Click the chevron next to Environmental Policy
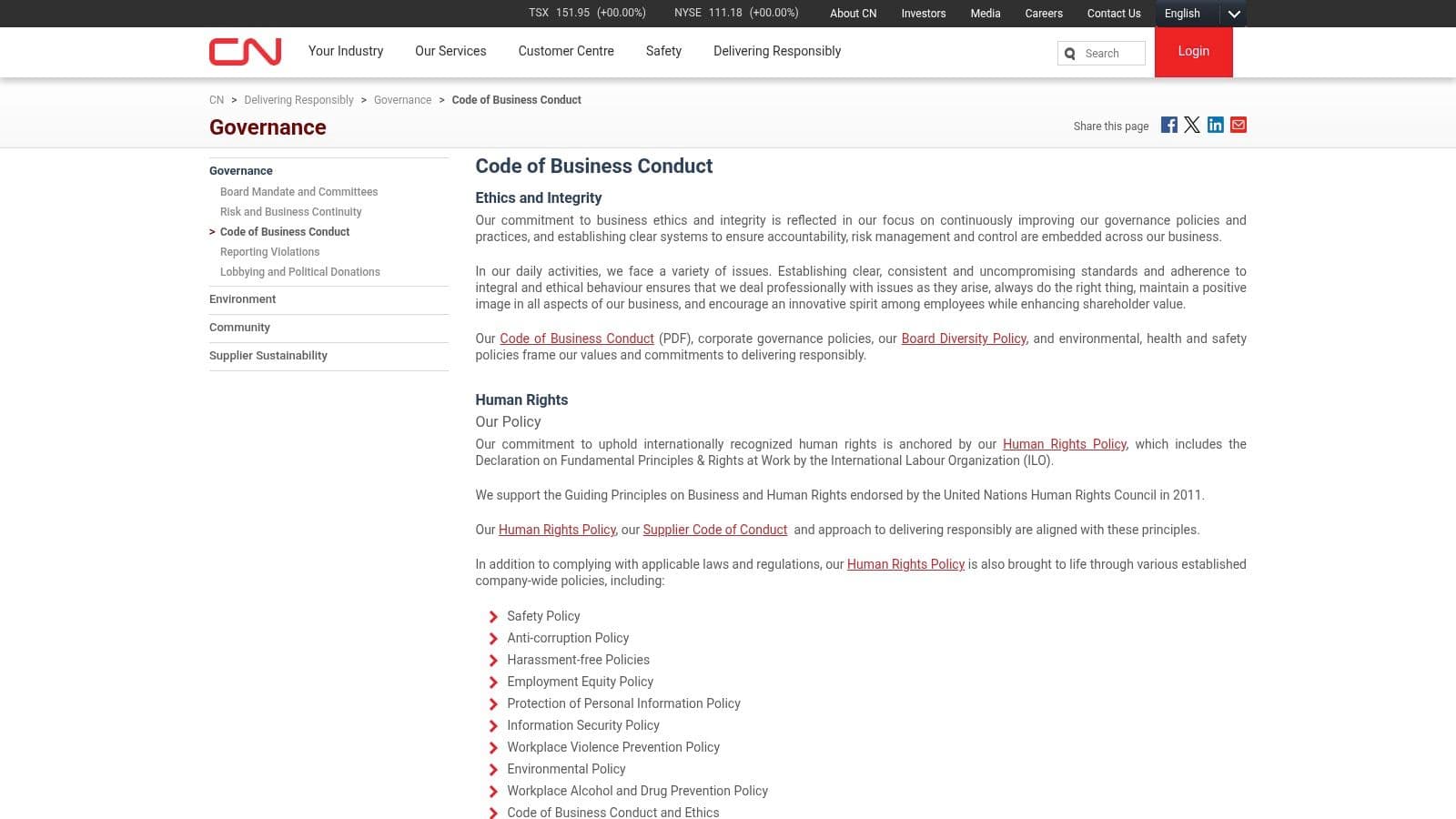 coord(492,770)
